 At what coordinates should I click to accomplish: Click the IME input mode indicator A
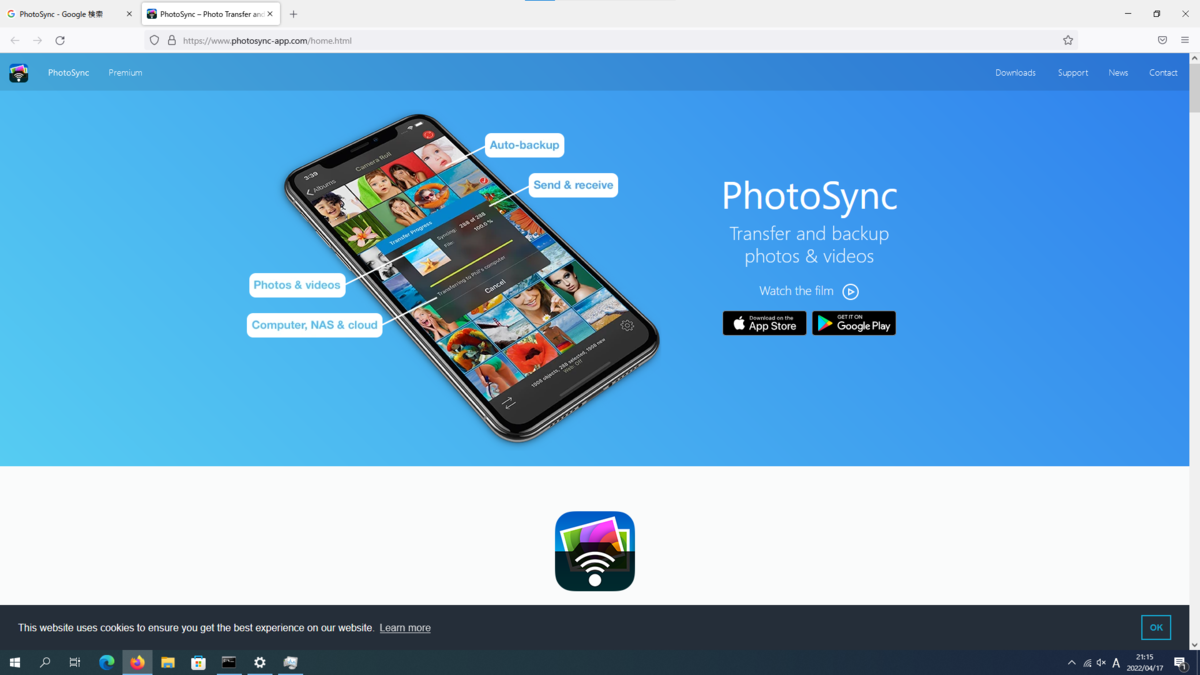1116,663
